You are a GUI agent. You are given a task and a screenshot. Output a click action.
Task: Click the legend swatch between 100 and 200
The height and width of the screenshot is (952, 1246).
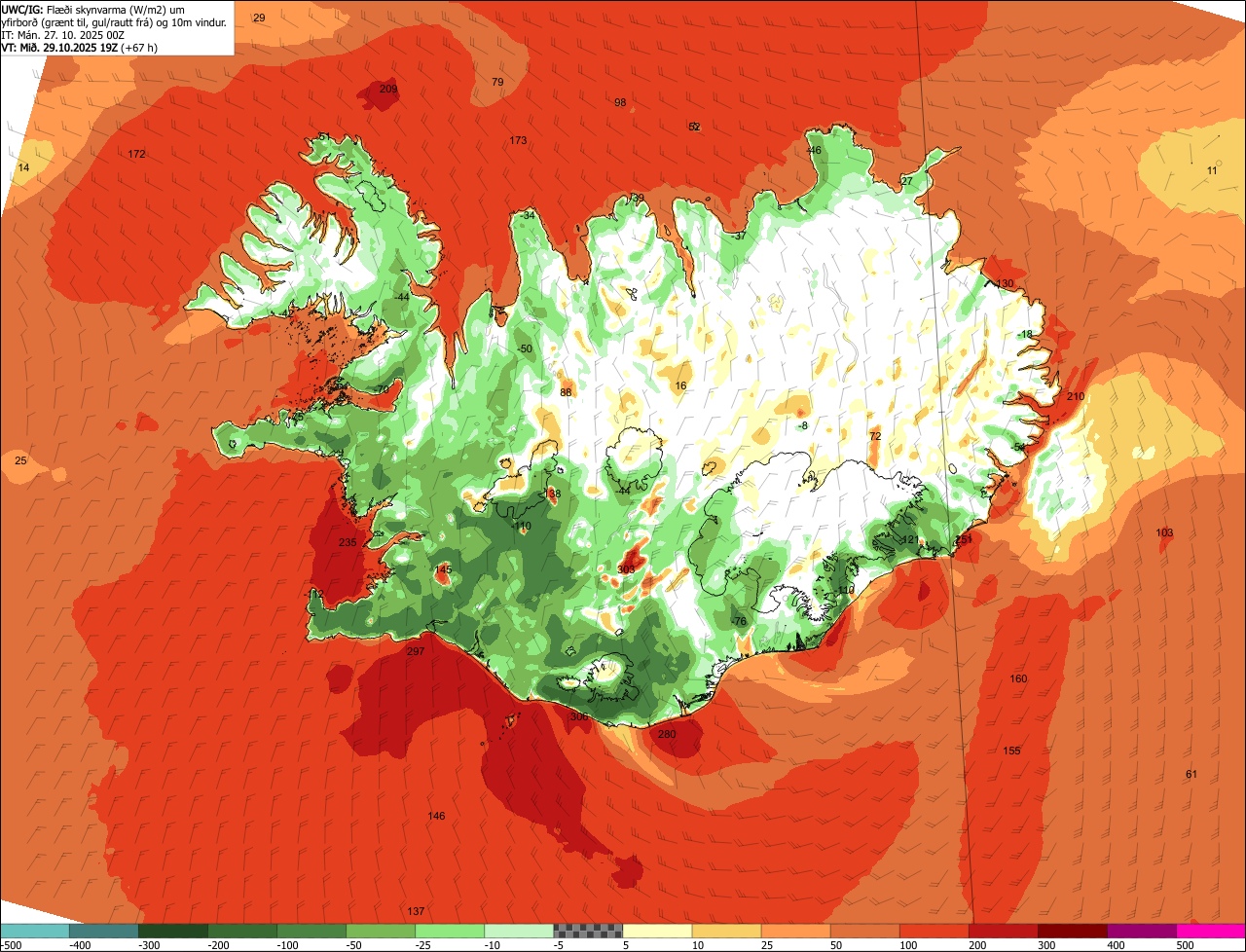(933, 931)
